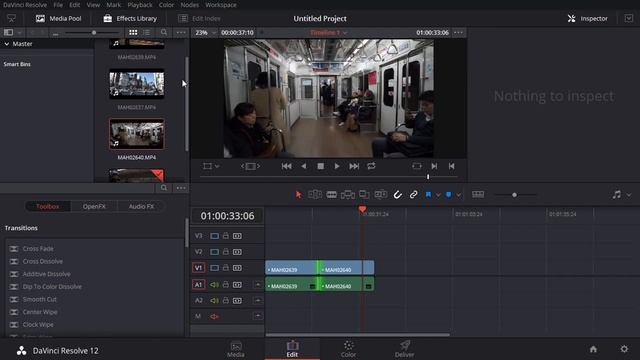Activate the Blade edit tool

coord(331,195)
